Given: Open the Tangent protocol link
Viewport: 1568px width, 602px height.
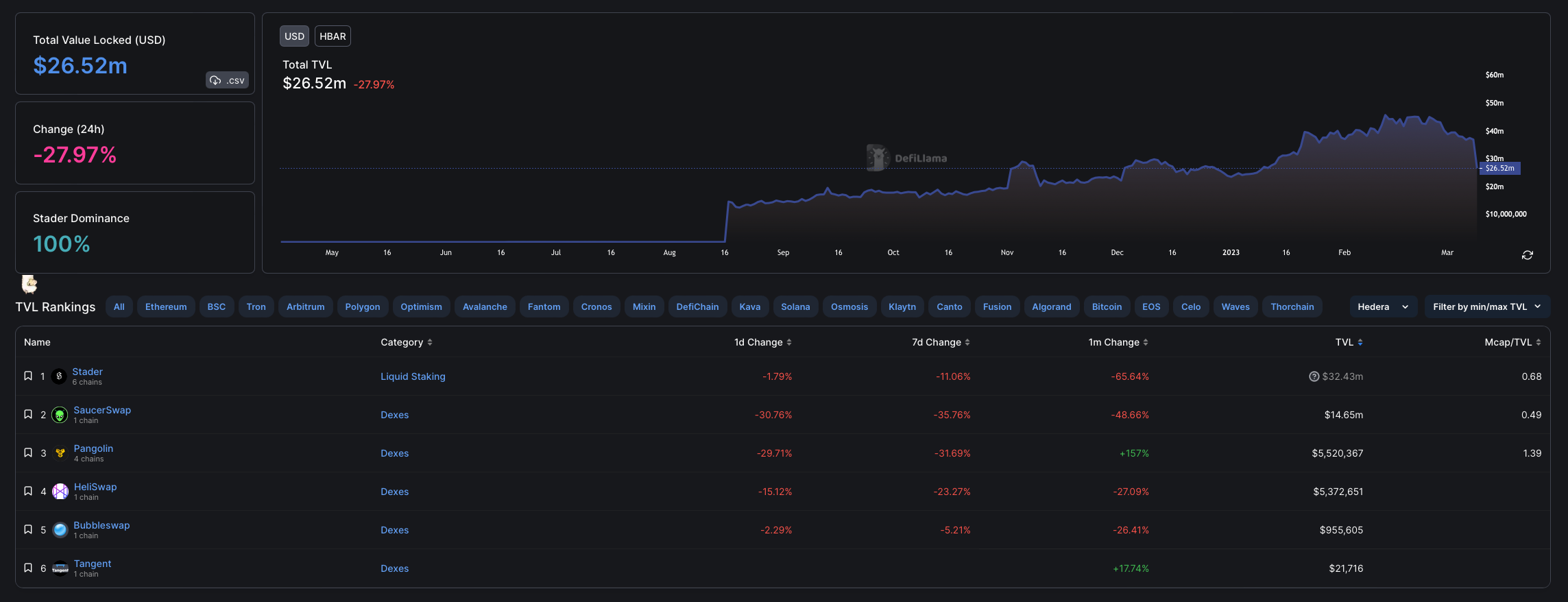Looking at the screenshot, I should 93,564.
